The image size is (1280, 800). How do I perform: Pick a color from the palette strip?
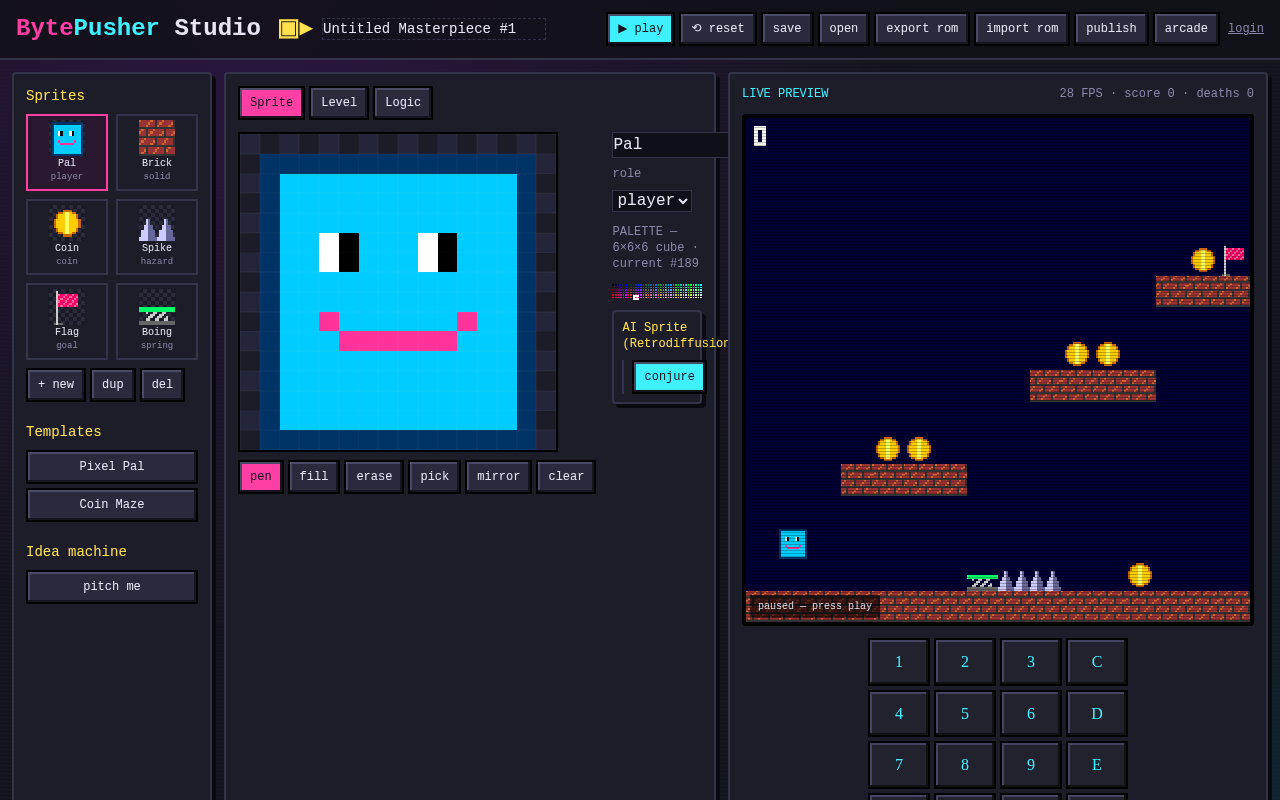pos(657,291)
